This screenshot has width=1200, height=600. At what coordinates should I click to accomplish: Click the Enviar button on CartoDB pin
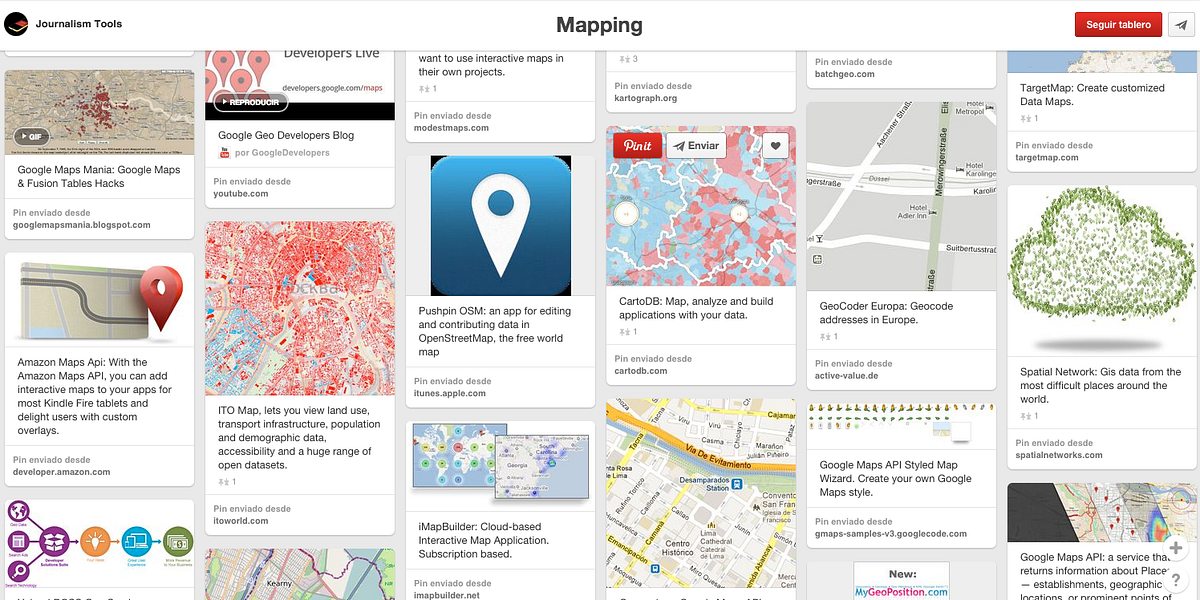695,145
